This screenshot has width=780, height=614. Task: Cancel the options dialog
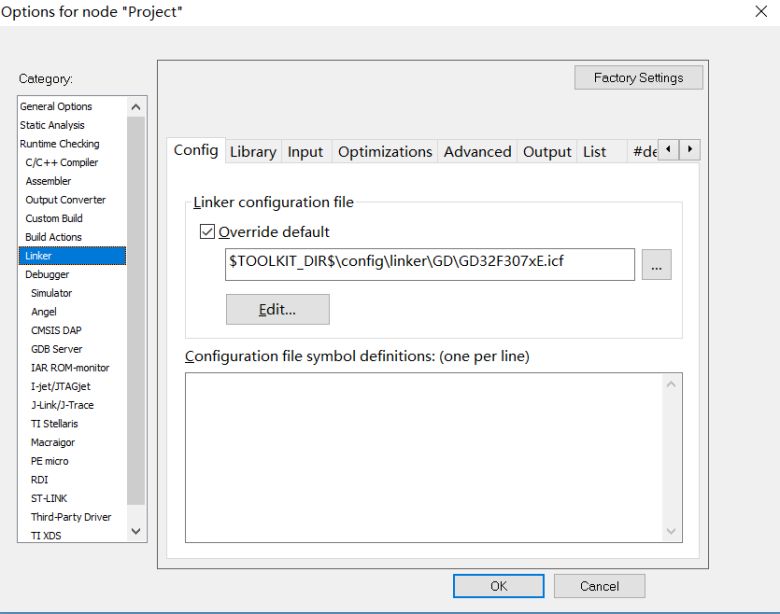[599, 586]
